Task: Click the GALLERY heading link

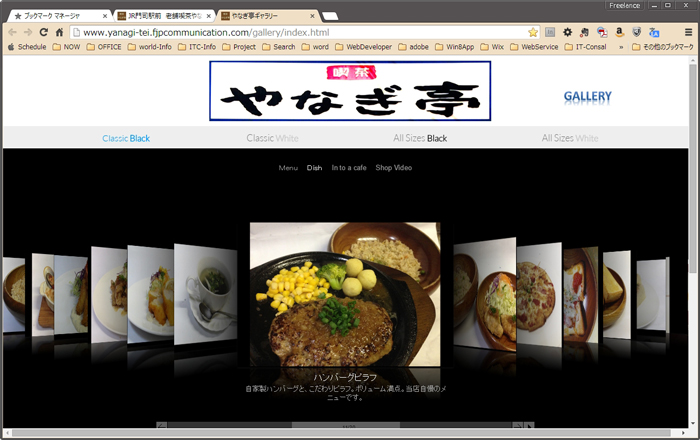Action: click(x=588, y=96)
